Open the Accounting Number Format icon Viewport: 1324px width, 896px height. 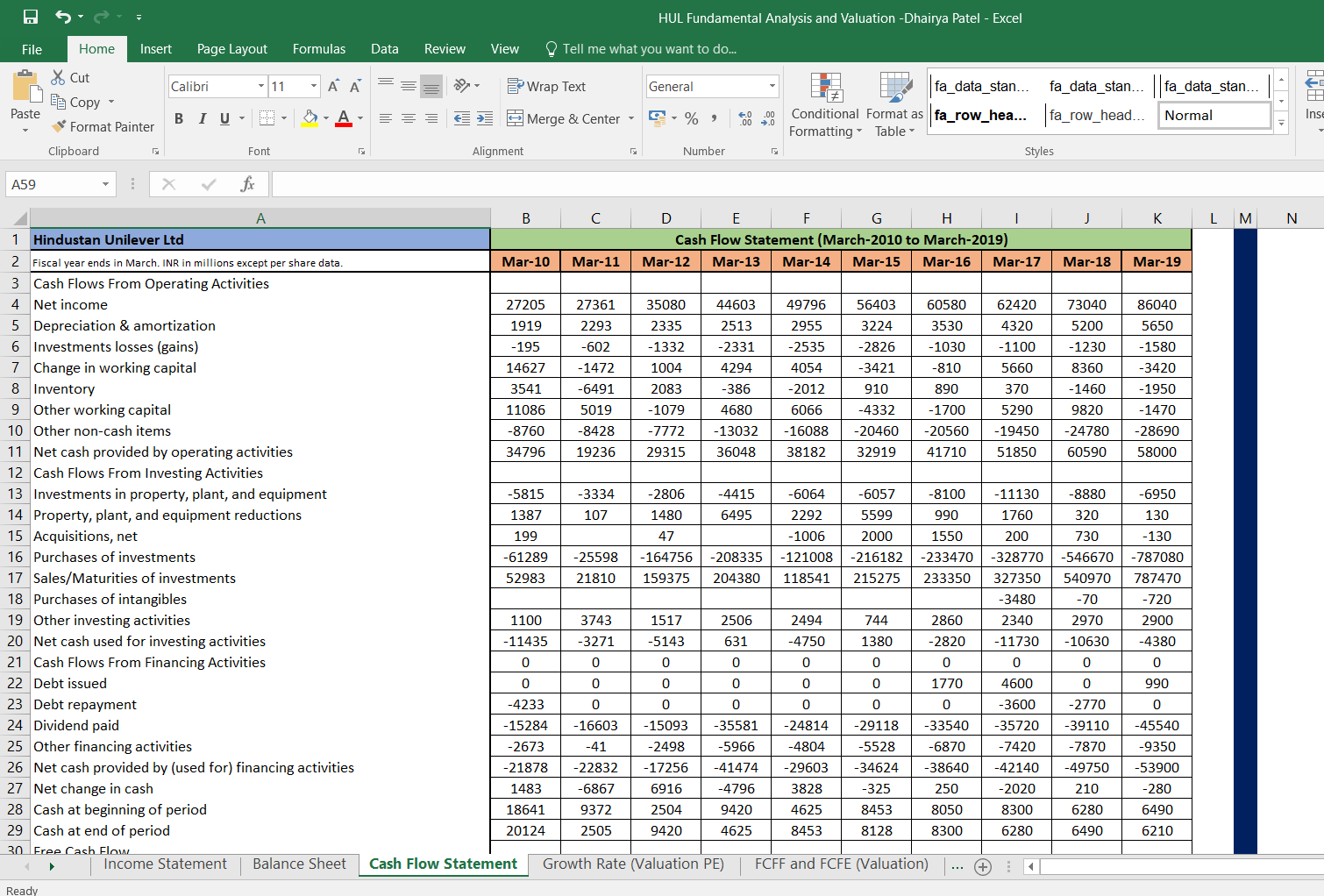657,117
